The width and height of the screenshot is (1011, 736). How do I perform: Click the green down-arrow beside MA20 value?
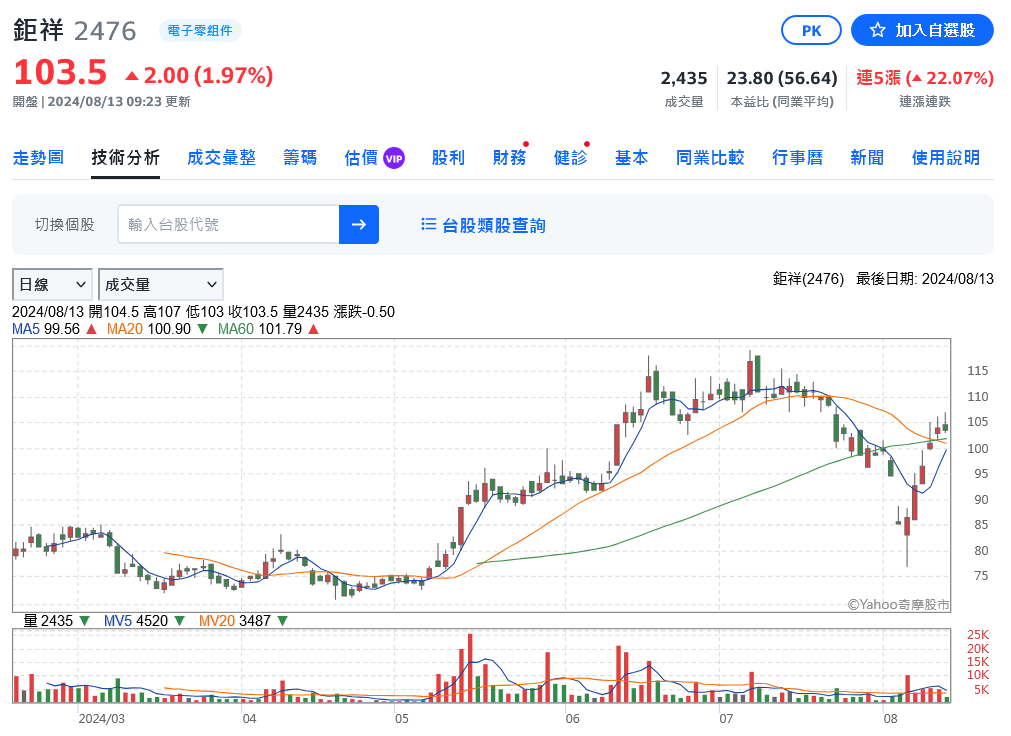click(x=202, y=328)
